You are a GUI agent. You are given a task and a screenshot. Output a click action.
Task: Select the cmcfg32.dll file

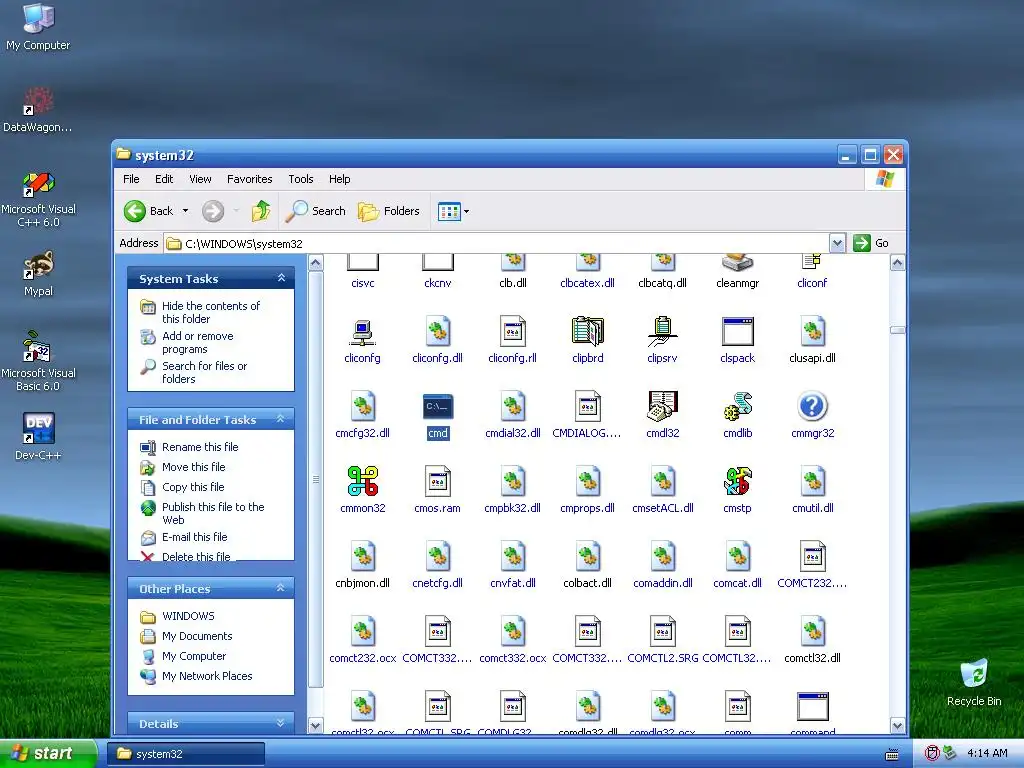[x=362, y=415]
